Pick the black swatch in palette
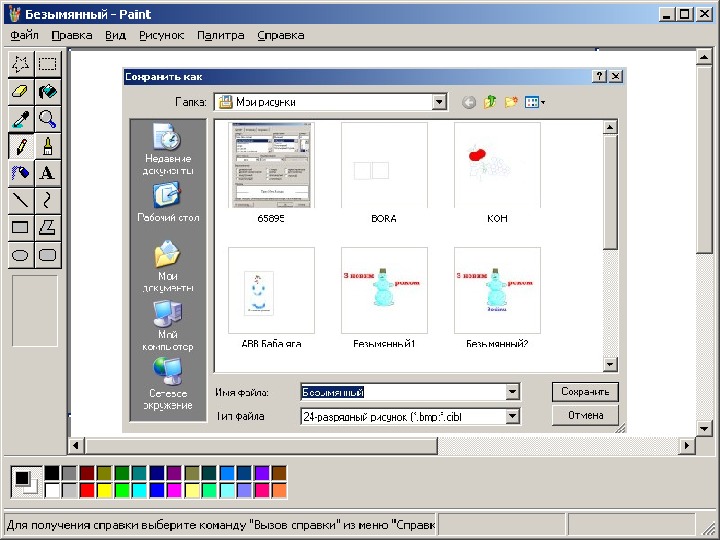The width and height of the screenshot is (720, 540). tap(52, 473)
